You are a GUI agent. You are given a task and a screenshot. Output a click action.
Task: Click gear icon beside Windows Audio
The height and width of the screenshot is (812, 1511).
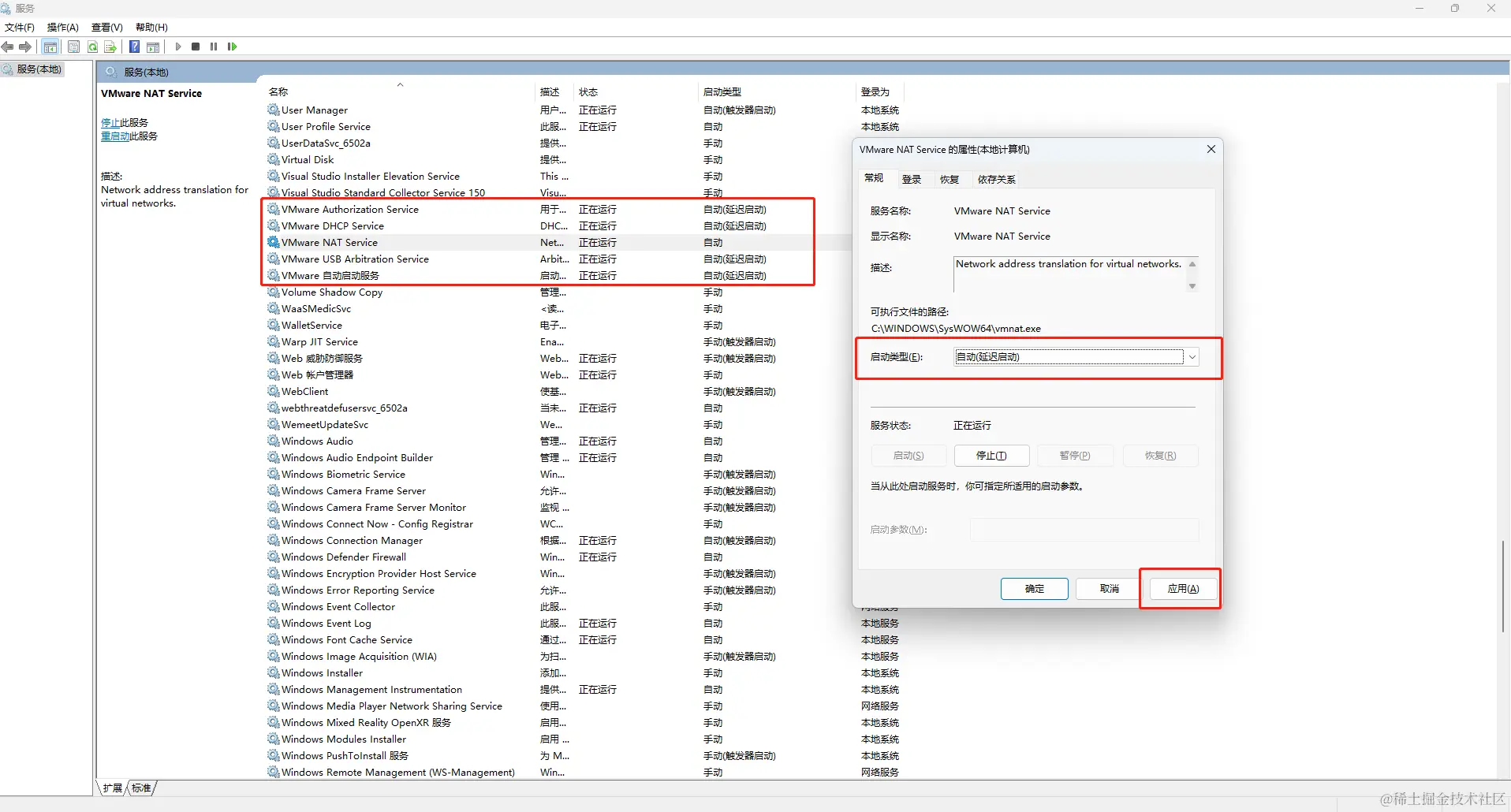tap(274, 441)
